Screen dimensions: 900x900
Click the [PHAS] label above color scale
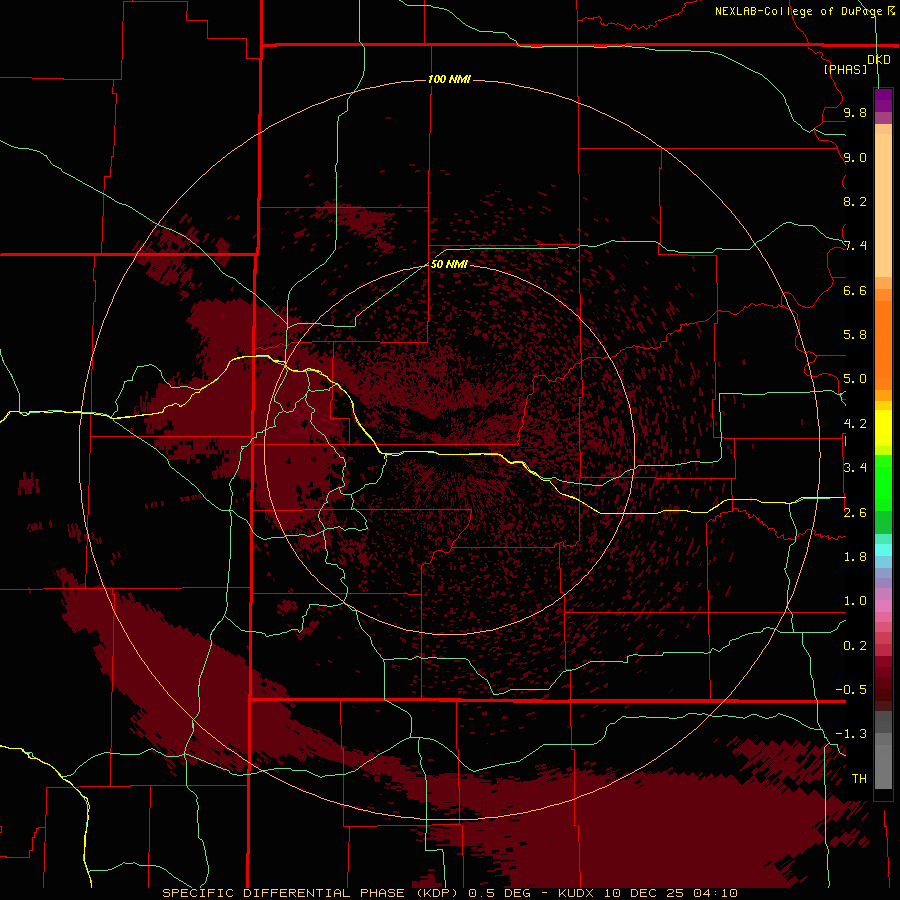point(845,69)
